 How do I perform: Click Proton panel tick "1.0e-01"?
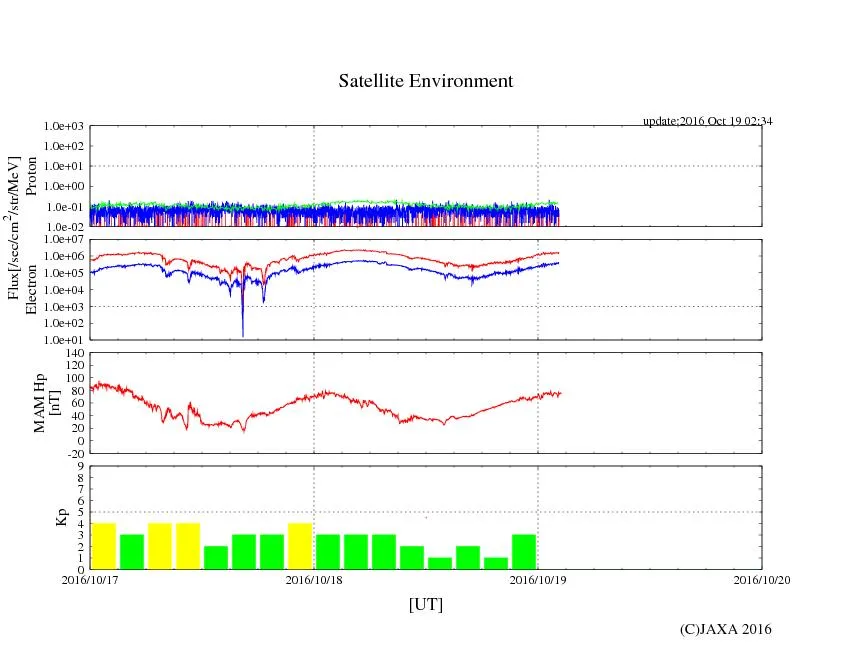point(65,207)
